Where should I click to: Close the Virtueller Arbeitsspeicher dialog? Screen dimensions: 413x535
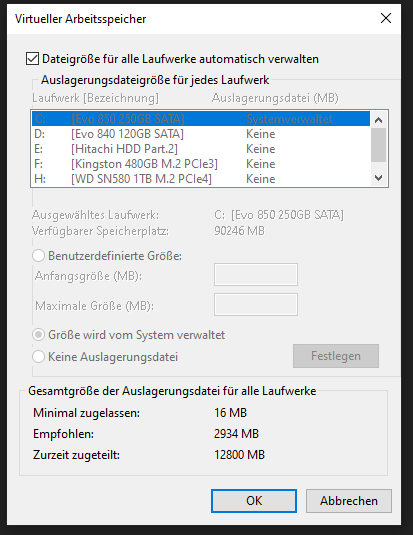click(386, 18)
